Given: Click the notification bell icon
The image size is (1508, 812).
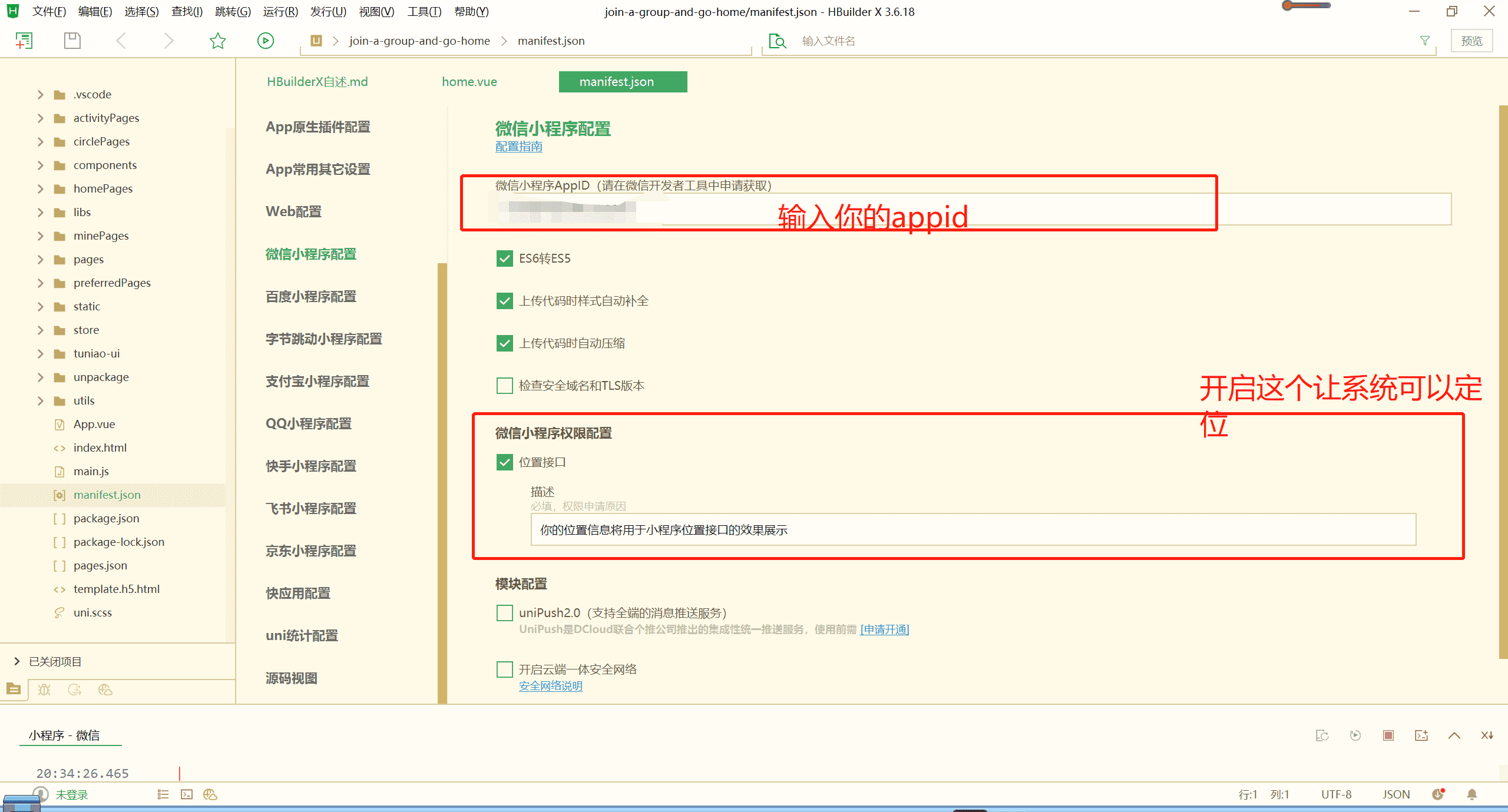Looking at the screenshot, I should [1472, 794].
